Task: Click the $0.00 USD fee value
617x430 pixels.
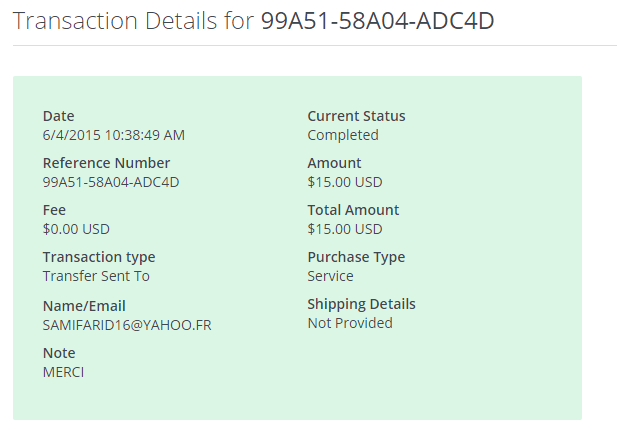Action: 76,229
